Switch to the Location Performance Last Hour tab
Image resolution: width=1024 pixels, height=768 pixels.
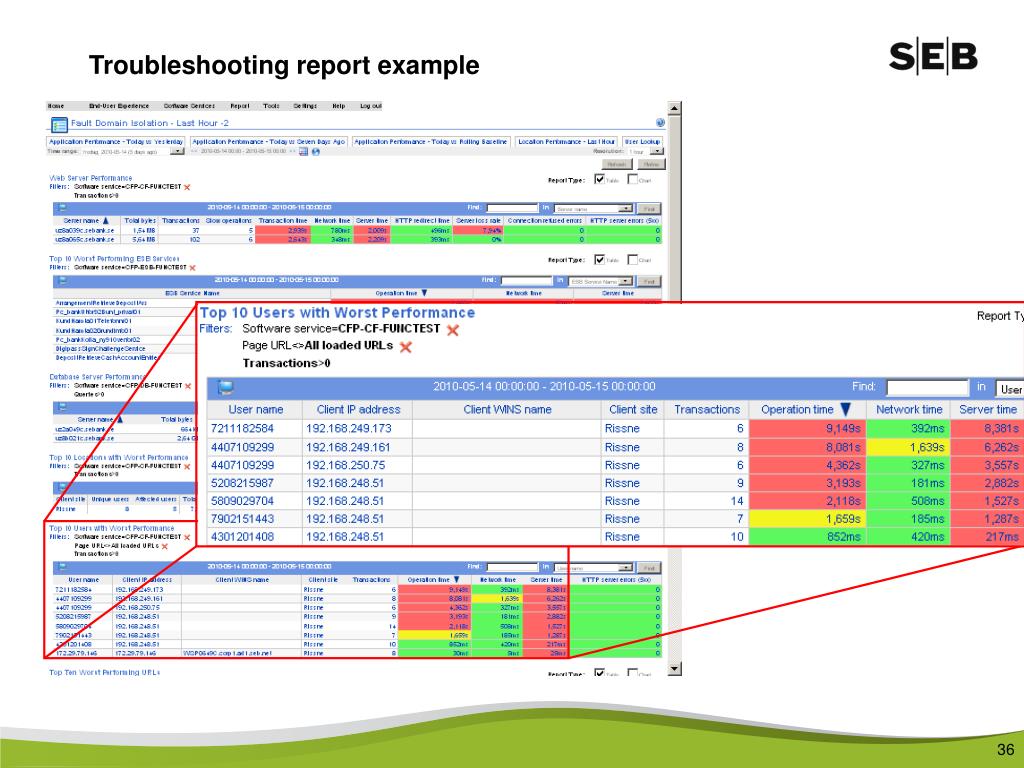point(566,142)
